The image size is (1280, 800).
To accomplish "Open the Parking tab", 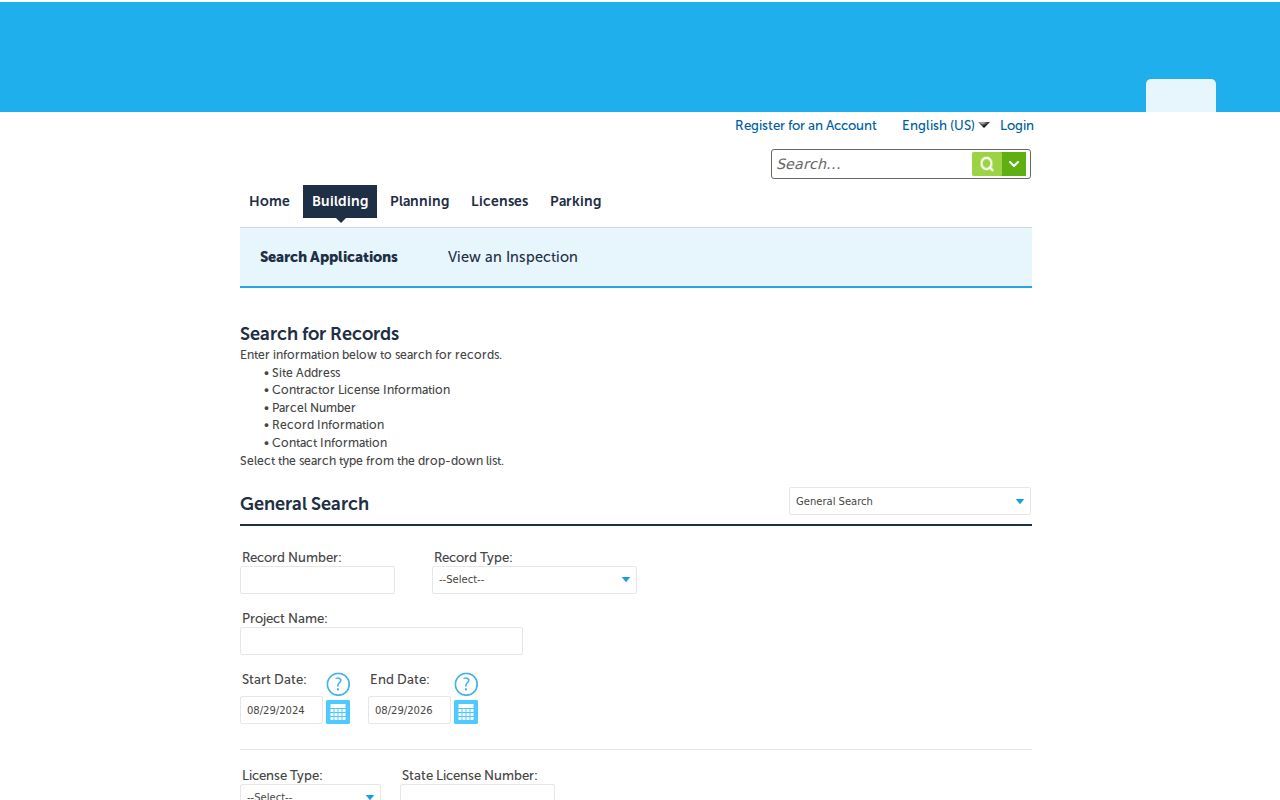I will click(x=575, y=201).
